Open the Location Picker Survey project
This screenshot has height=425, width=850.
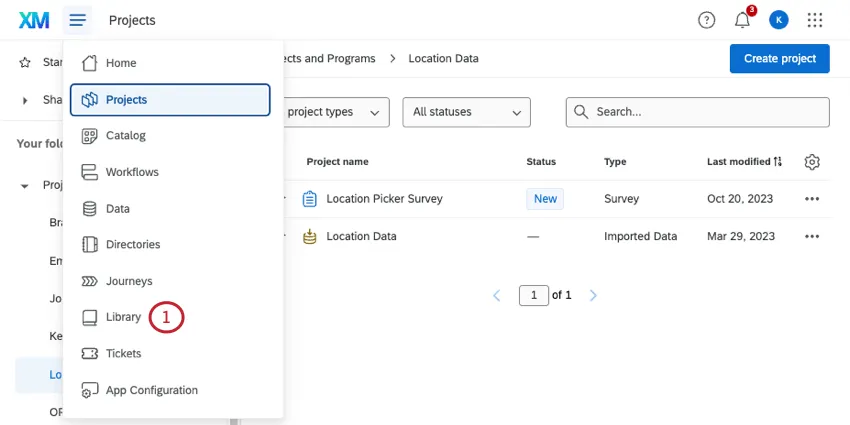[384, 199]
